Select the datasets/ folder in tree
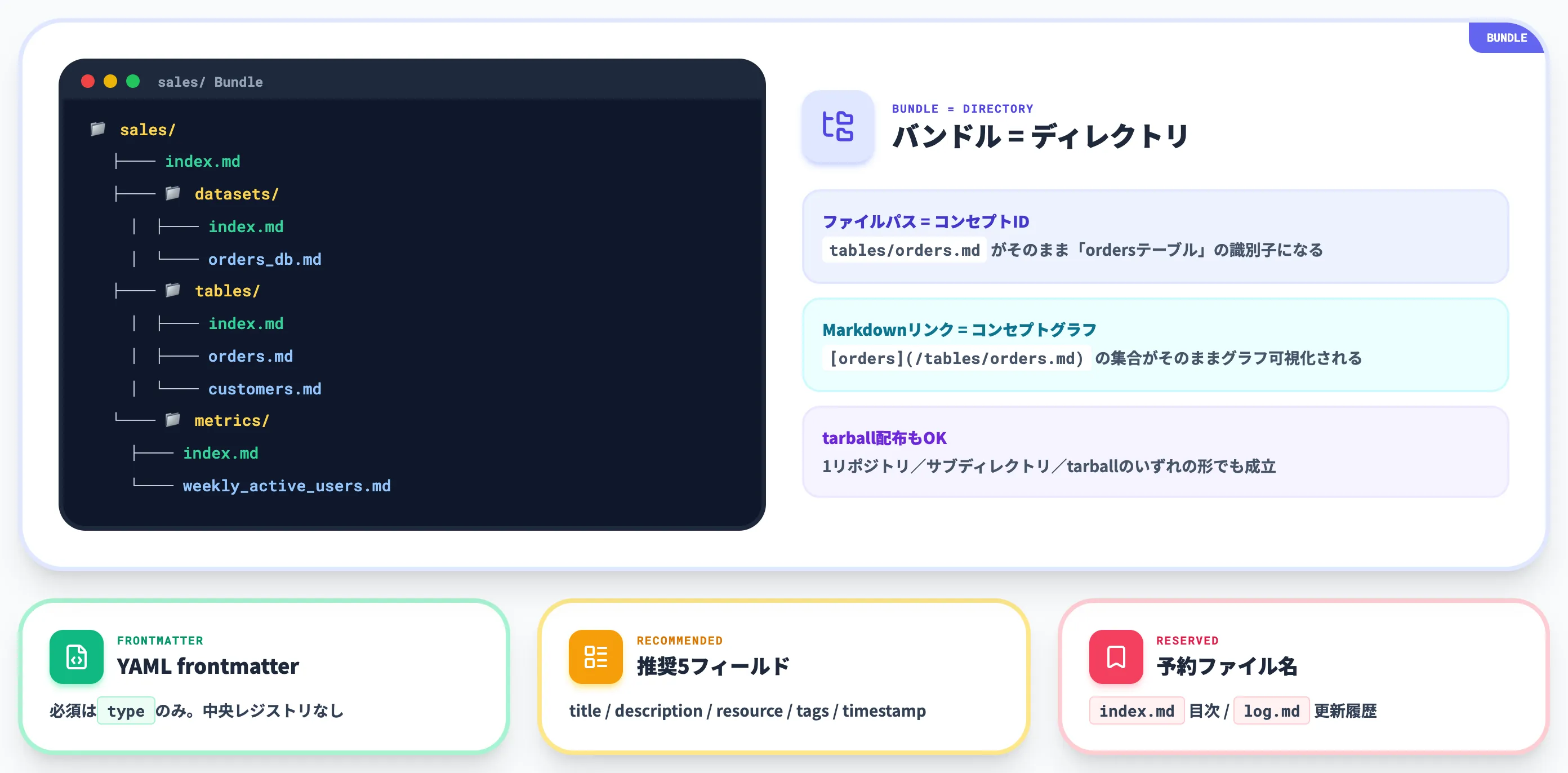This screenshot has height=773, width=1568. pyautogui.click(x=236, y=194)
